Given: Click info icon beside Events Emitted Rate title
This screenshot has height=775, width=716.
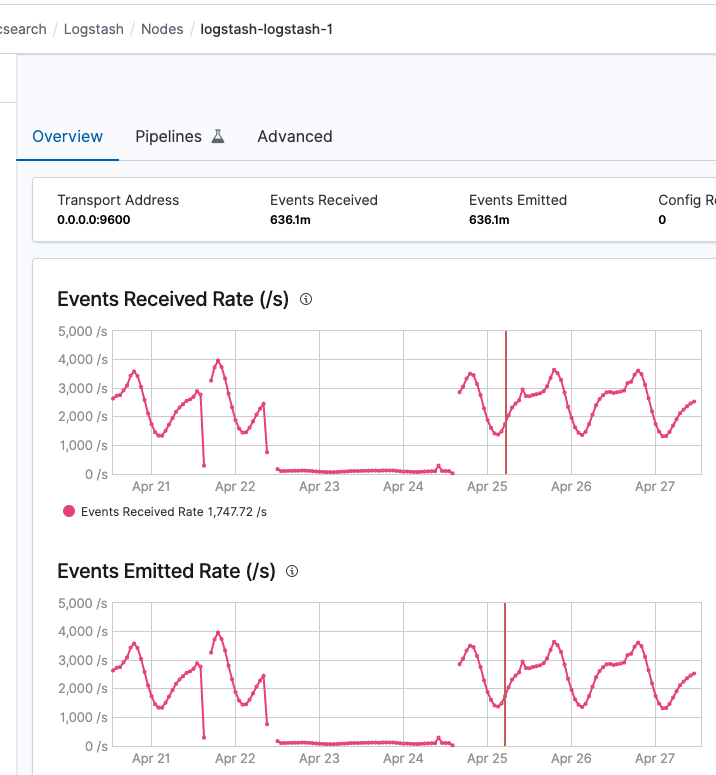Looking at the screenshot, I should pos(292,571).
